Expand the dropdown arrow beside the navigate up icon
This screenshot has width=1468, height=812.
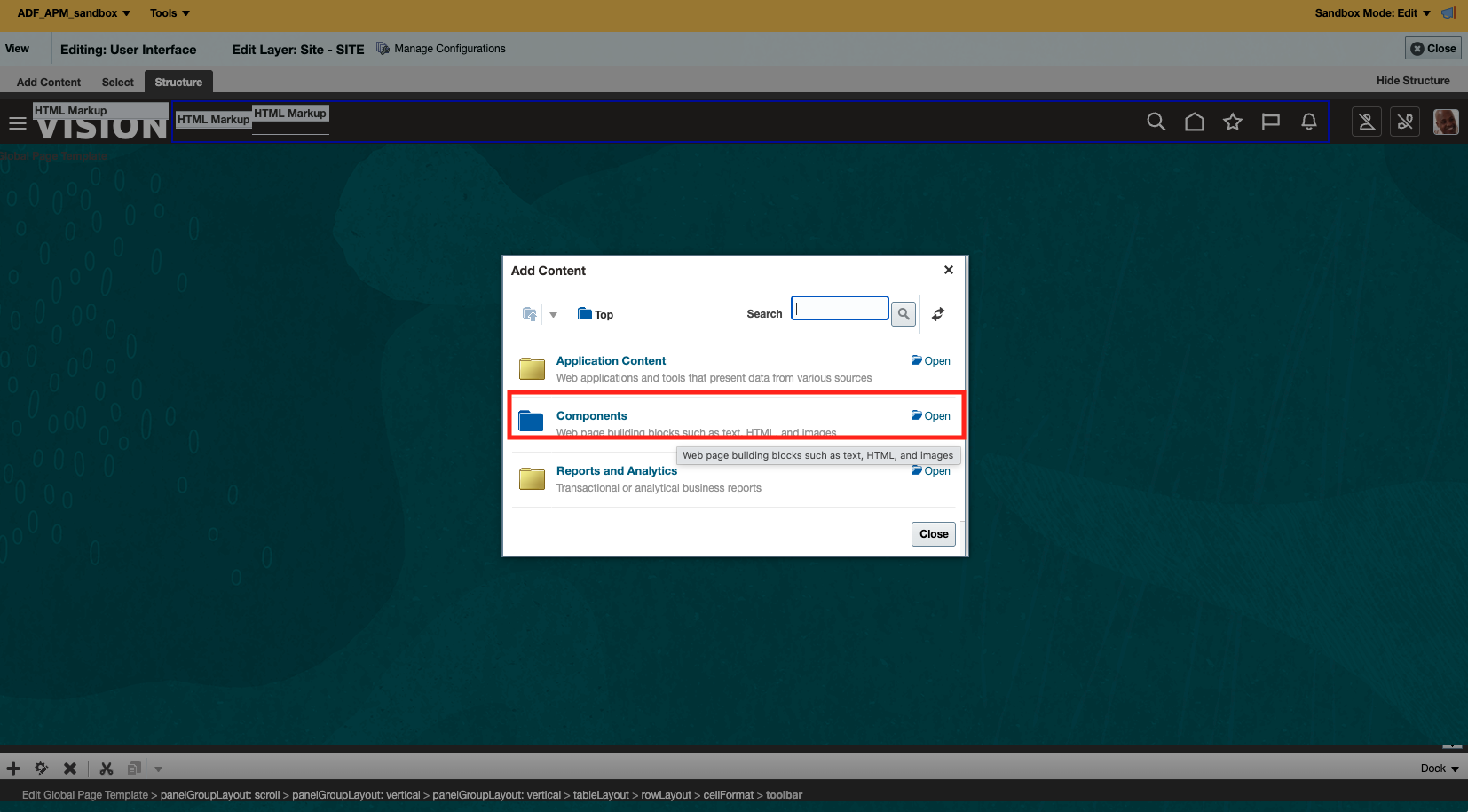click(553, 315)
